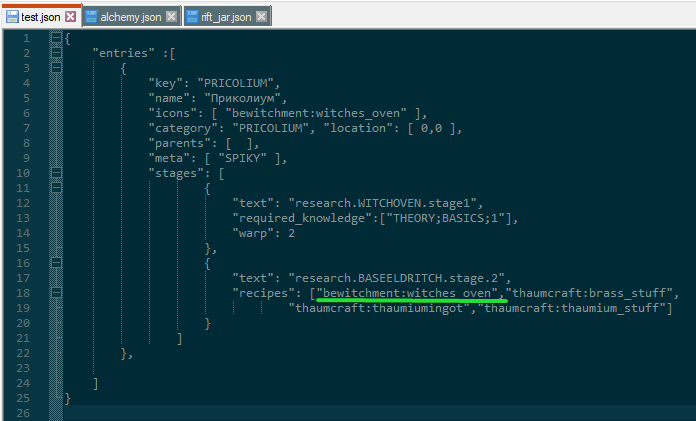Click the "warp" key on line 14
Screen dimensions: 696x421
(253, 233)
